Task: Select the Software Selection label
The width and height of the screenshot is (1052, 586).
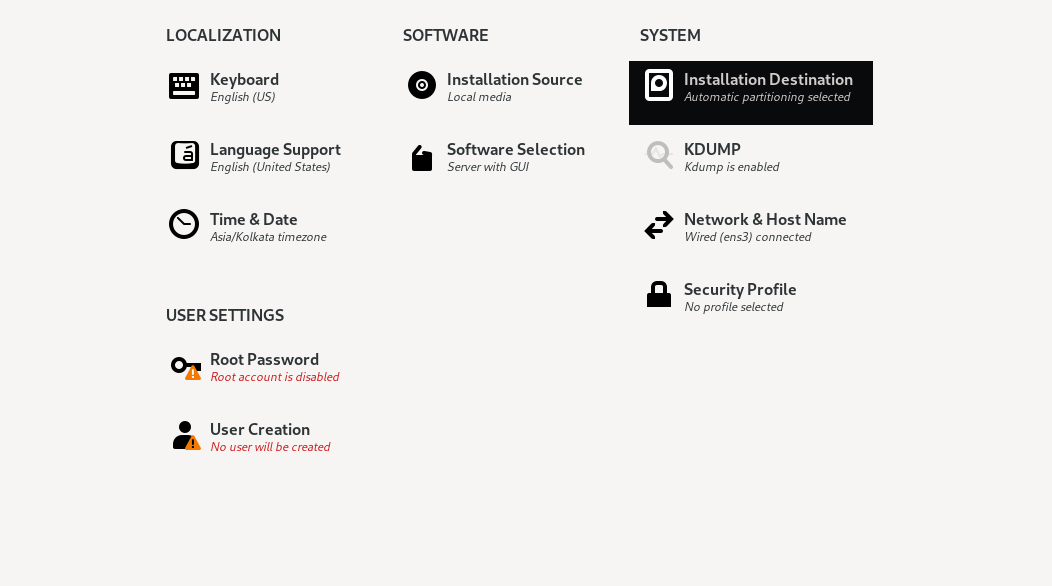Action: pos(516,149)
